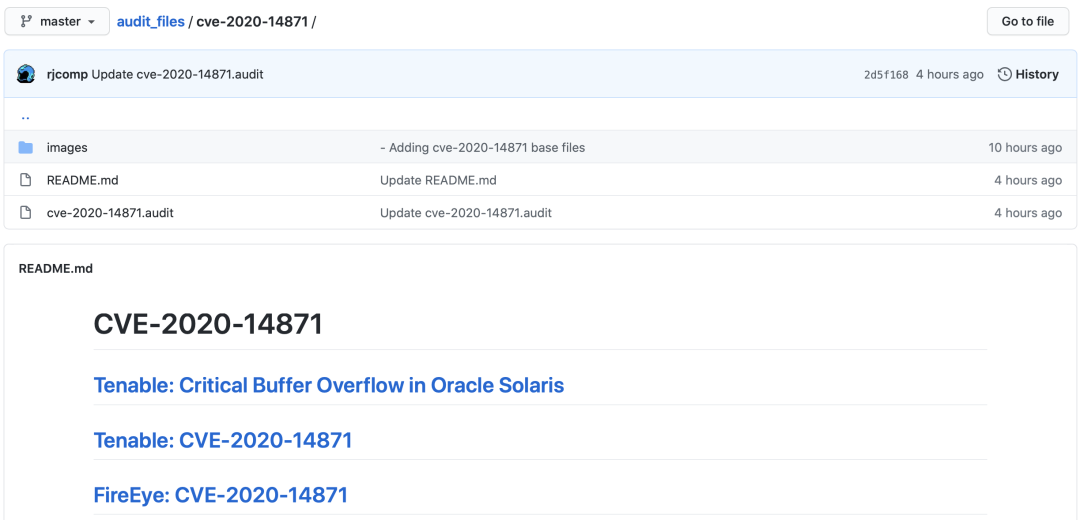Viewport: 1080px width, 520px height.
Task: Open README.md file in list
Action: click(x=83, y=180)
